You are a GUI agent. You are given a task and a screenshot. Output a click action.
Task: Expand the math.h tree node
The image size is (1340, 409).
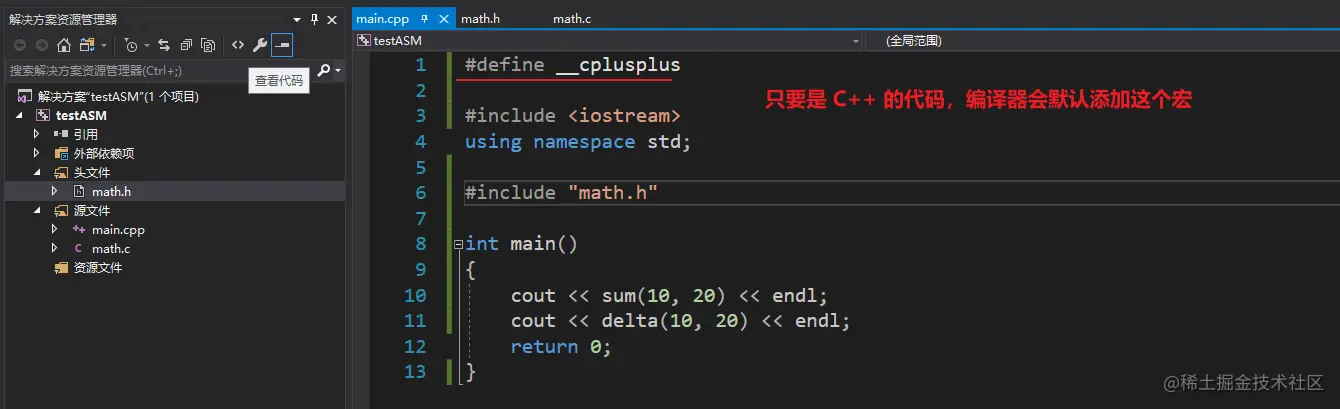pos(55,191)
